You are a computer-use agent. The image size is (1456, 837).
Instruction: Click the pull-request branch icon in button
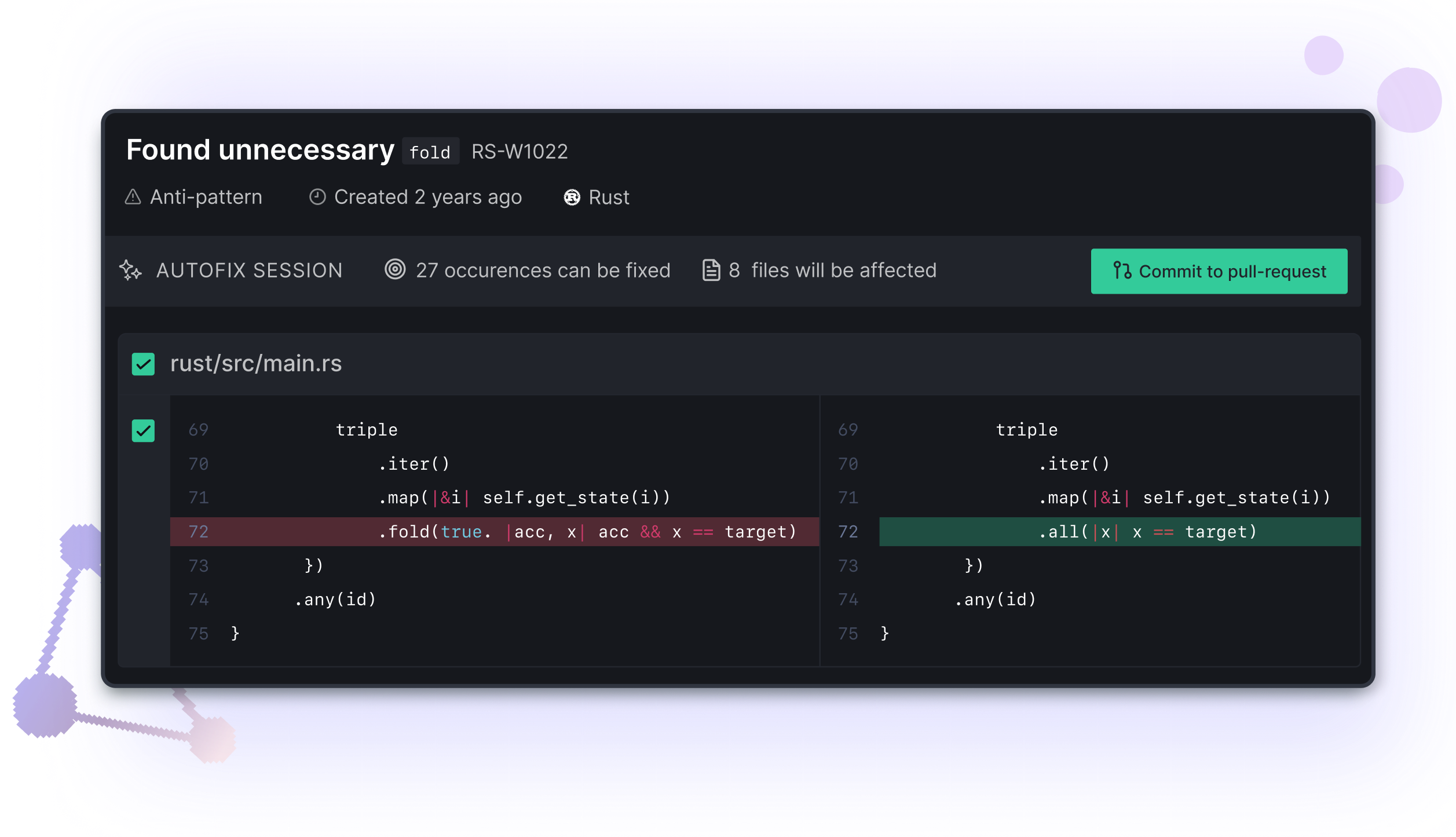1122,271
